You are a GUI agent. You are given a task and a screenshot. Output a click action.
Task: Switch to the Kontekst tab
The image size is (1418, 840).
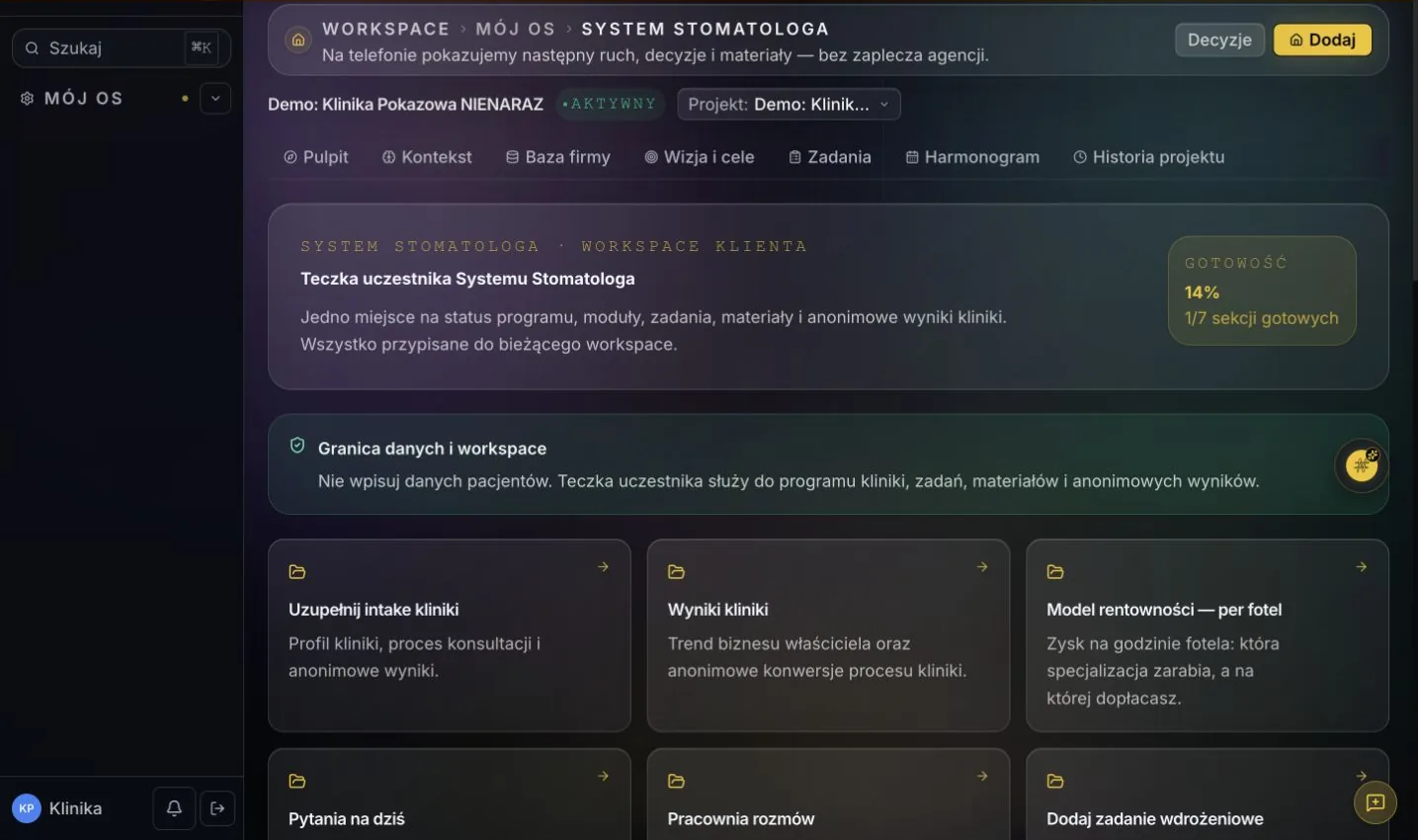pyautogui.click(x=427, y=157)
